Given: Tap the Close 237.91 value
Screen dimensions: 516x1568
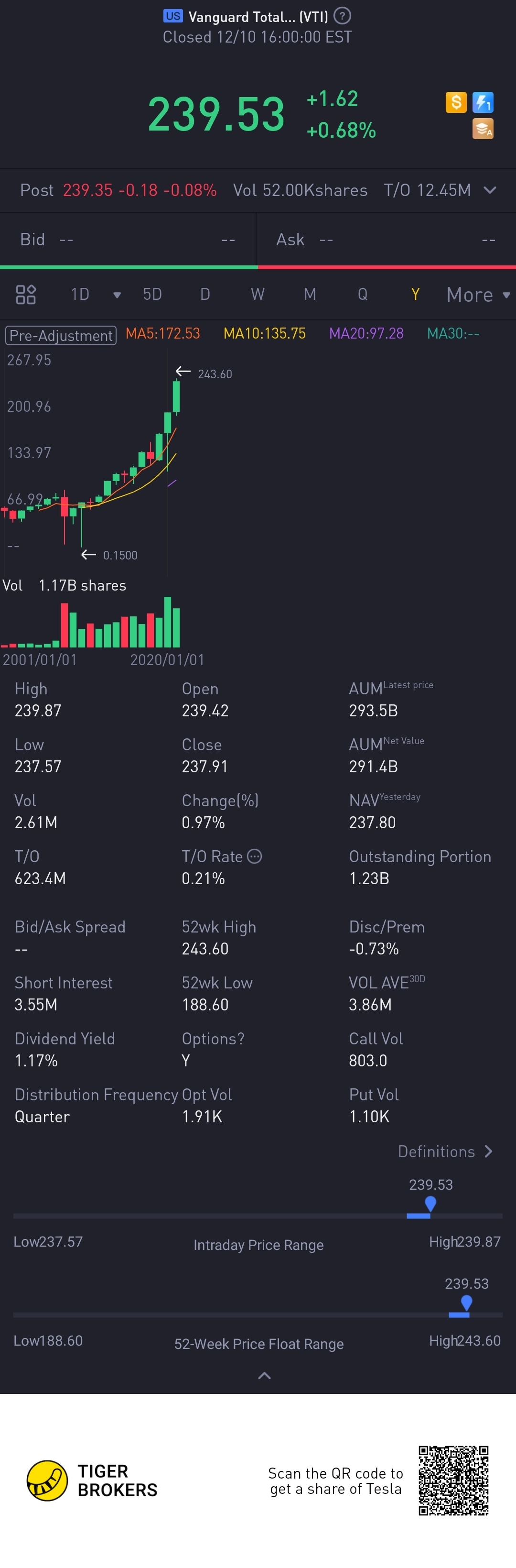Looking at the screenshot, I should click(x=204, y=767).
